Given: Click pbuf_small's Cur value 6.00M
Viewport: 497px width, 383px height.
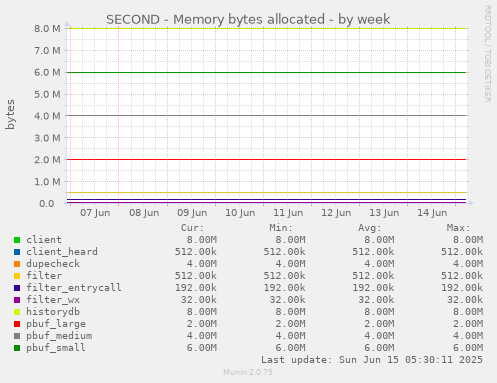Looking at the screenshot, I should [x=202, y=348].
